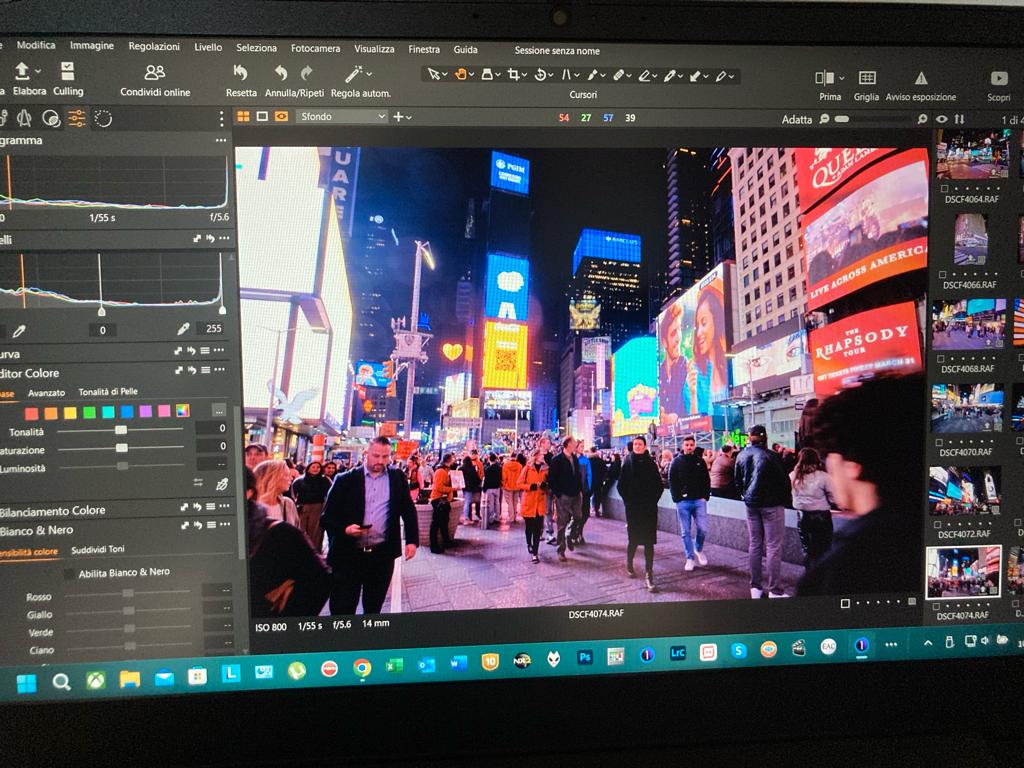Toggle the orange eye proofing view
Screen dimensions: 1024x768
tap(281, 116)
